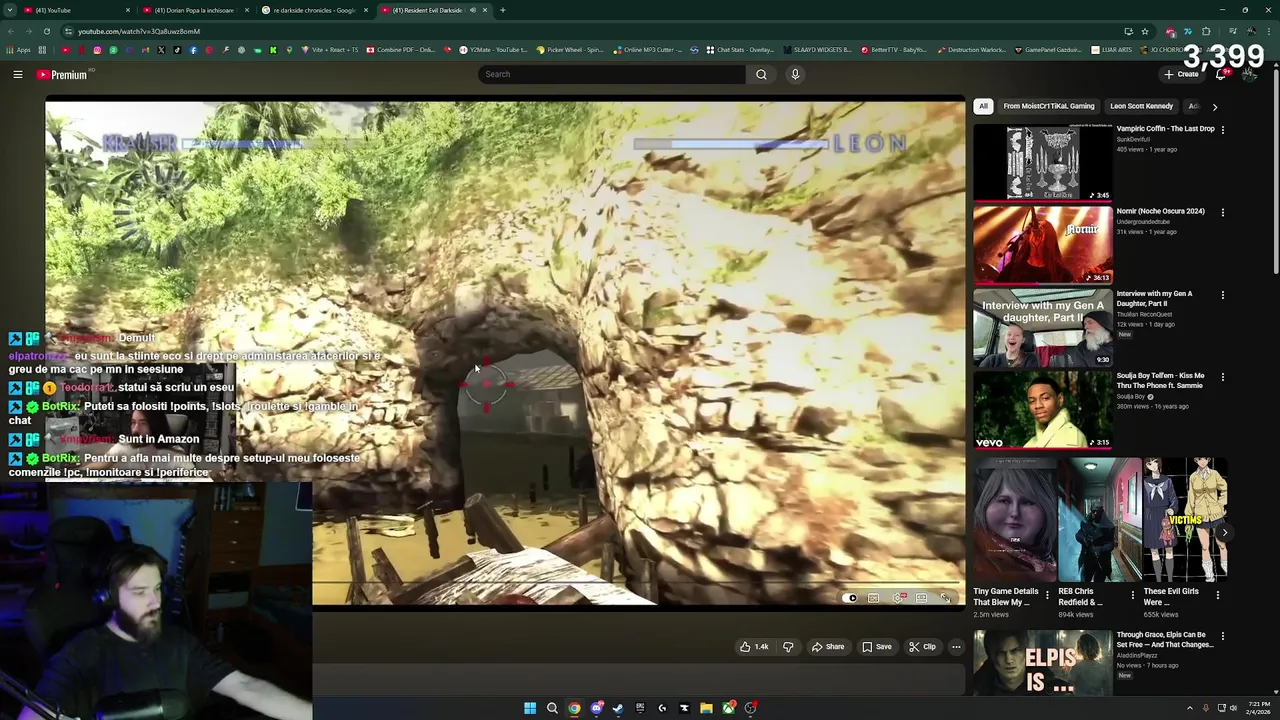The height and width of the screenshot is (720, 1280).
Task: Select the From MoistCr1TiKaL Gaming chip
Action: pyautogui.click(x=1048, y=106)
